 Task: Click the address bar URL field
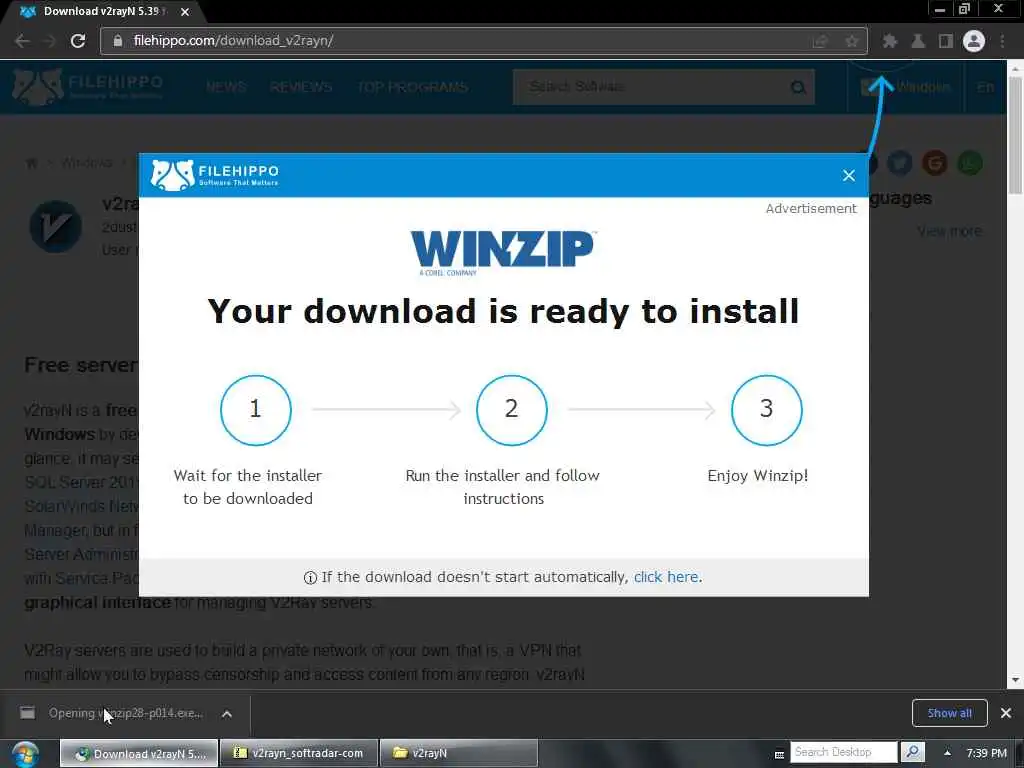point(483,40)
